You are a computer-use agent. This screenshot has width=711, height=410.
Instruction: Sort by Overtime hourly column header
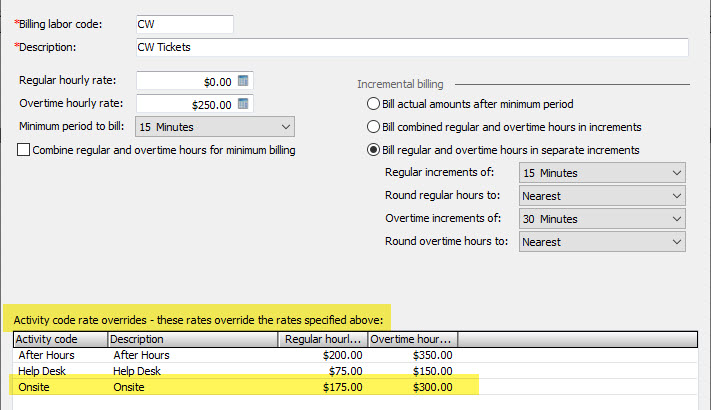413,339
